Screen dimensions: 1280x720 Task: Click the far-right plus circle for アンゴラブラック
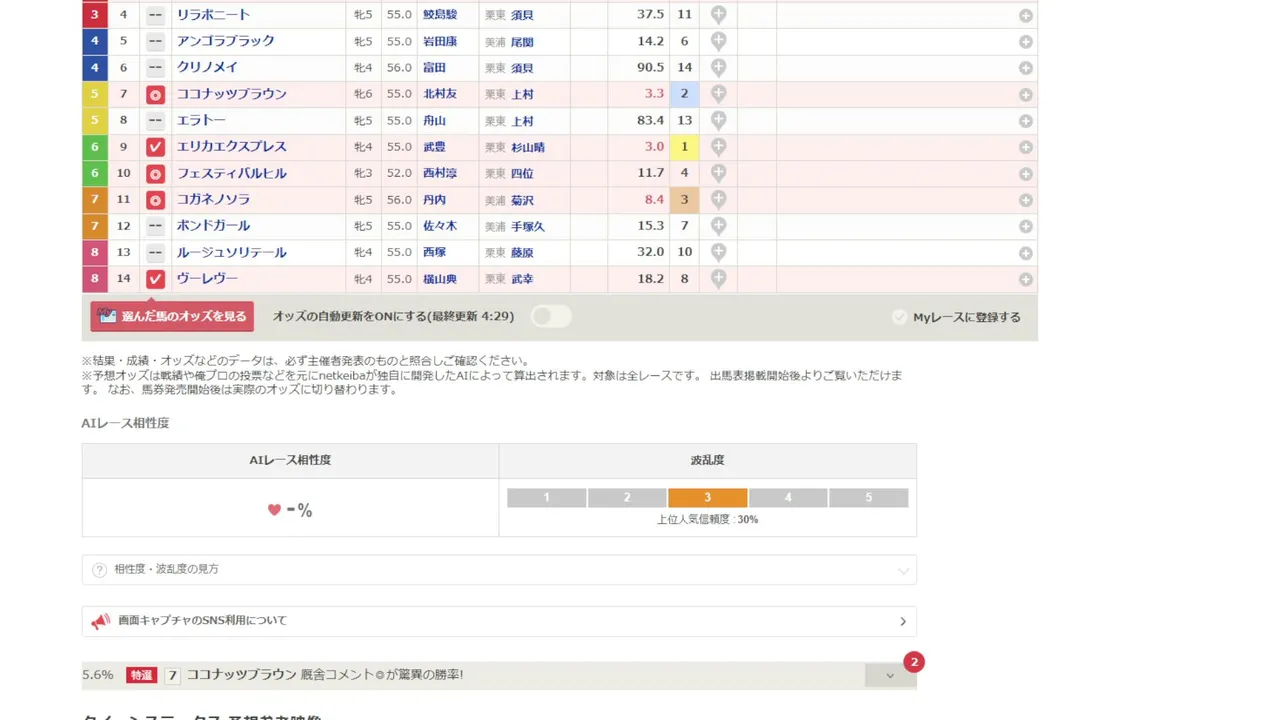tap(1026, 42)
